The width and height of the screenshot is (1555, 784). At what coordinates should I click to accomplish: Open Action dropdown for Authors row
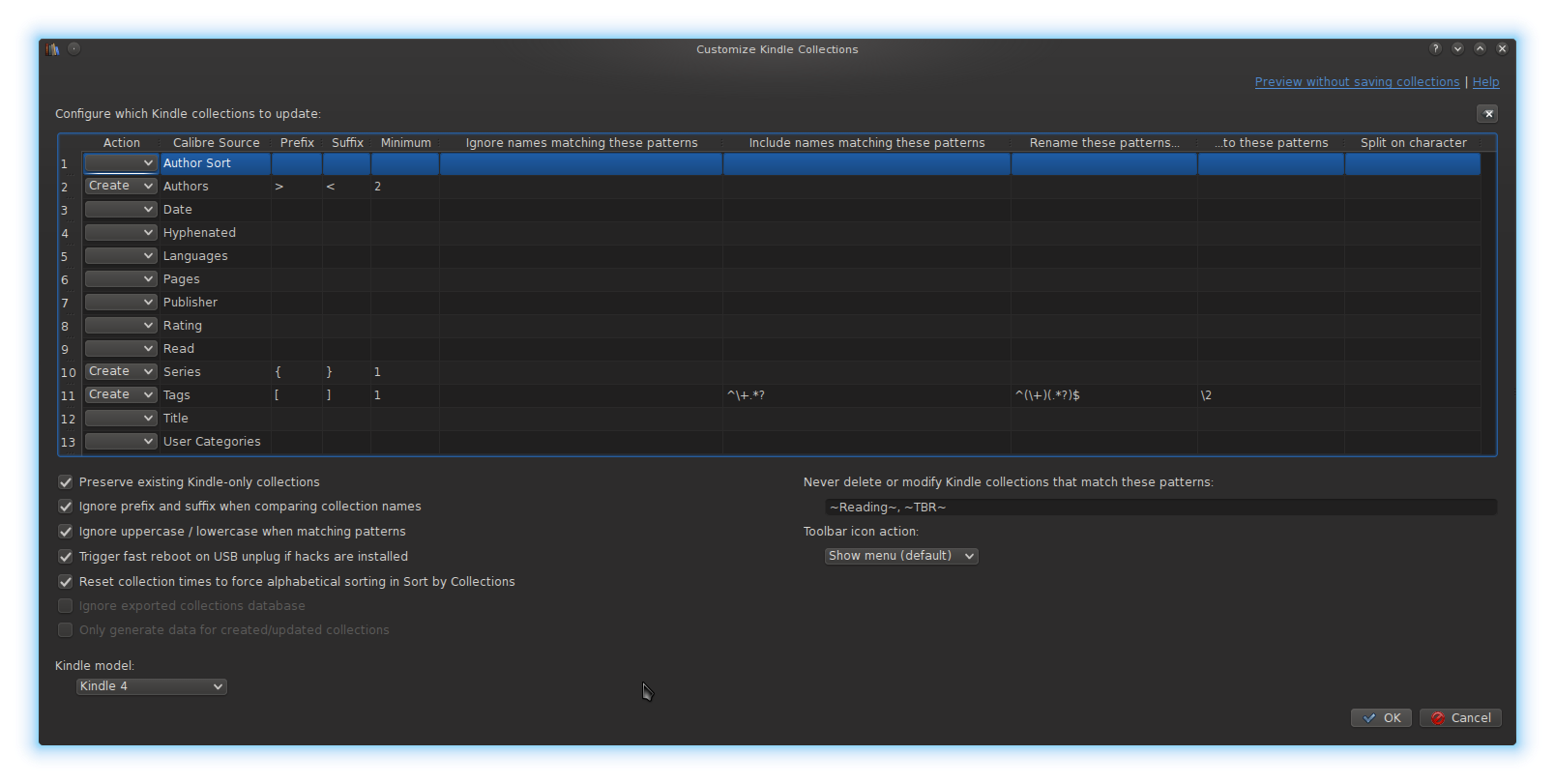[121, 187]
